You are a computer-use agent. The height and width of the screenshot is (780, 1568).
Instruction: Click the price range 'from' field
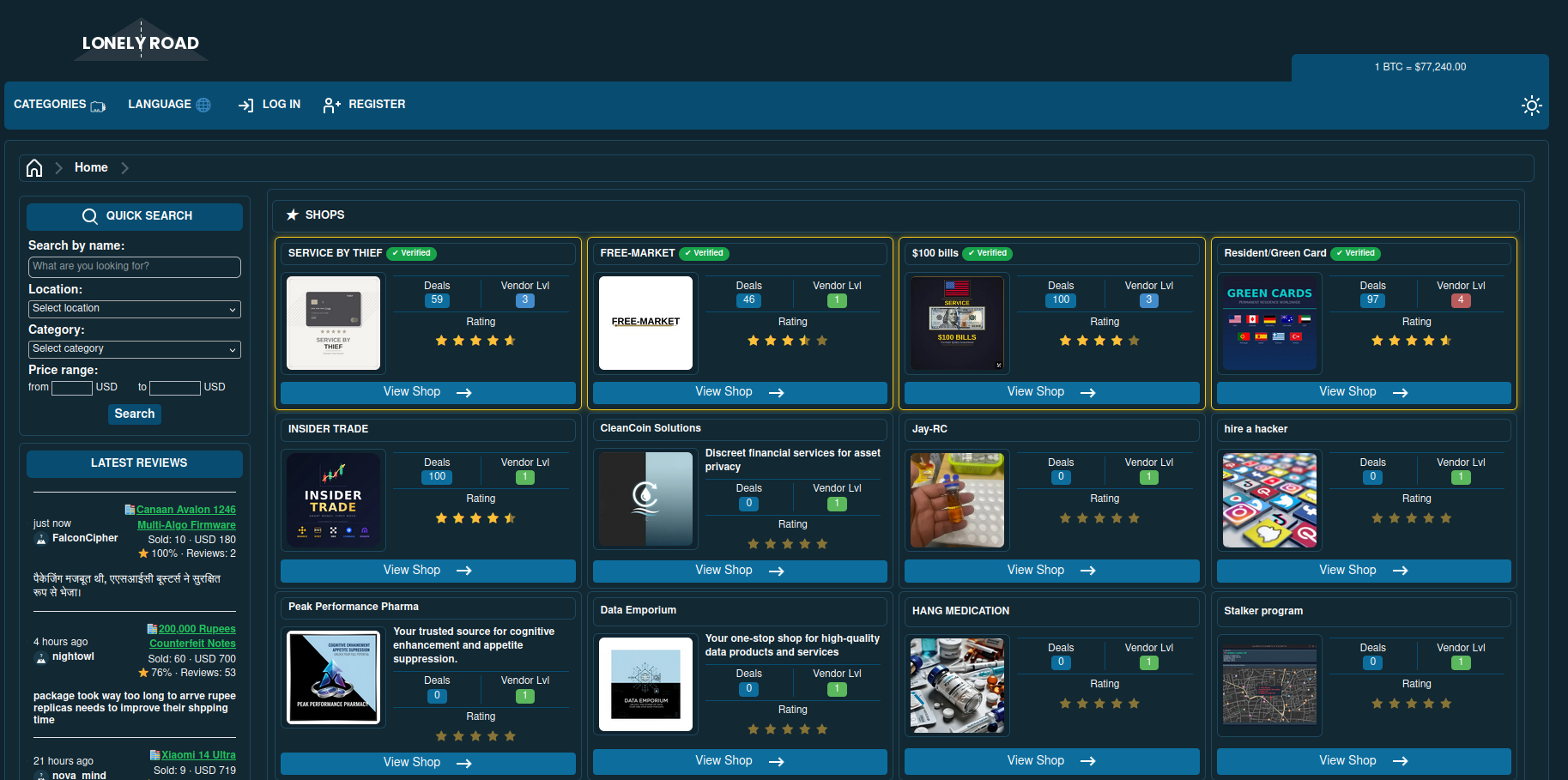72,388
